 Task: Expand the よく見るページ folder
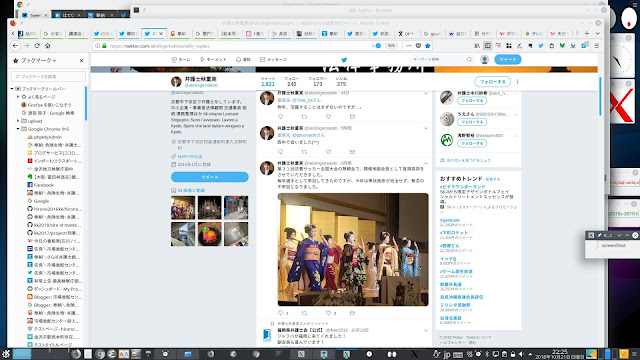(x=18, y=97)
